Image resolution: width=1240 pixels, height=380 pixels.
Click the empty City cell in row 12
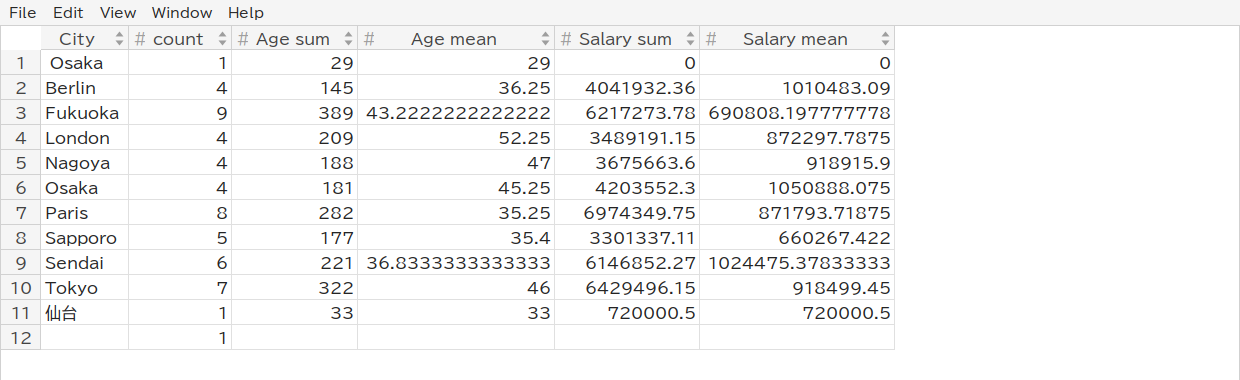[85, 338]
